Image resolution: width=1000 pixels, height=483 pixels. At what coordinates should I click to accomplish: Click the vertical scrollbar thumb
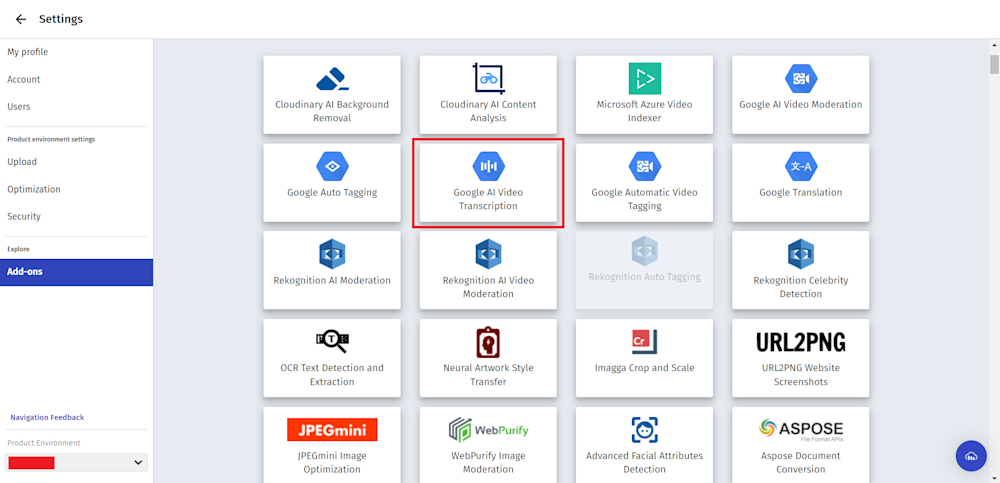994,64
